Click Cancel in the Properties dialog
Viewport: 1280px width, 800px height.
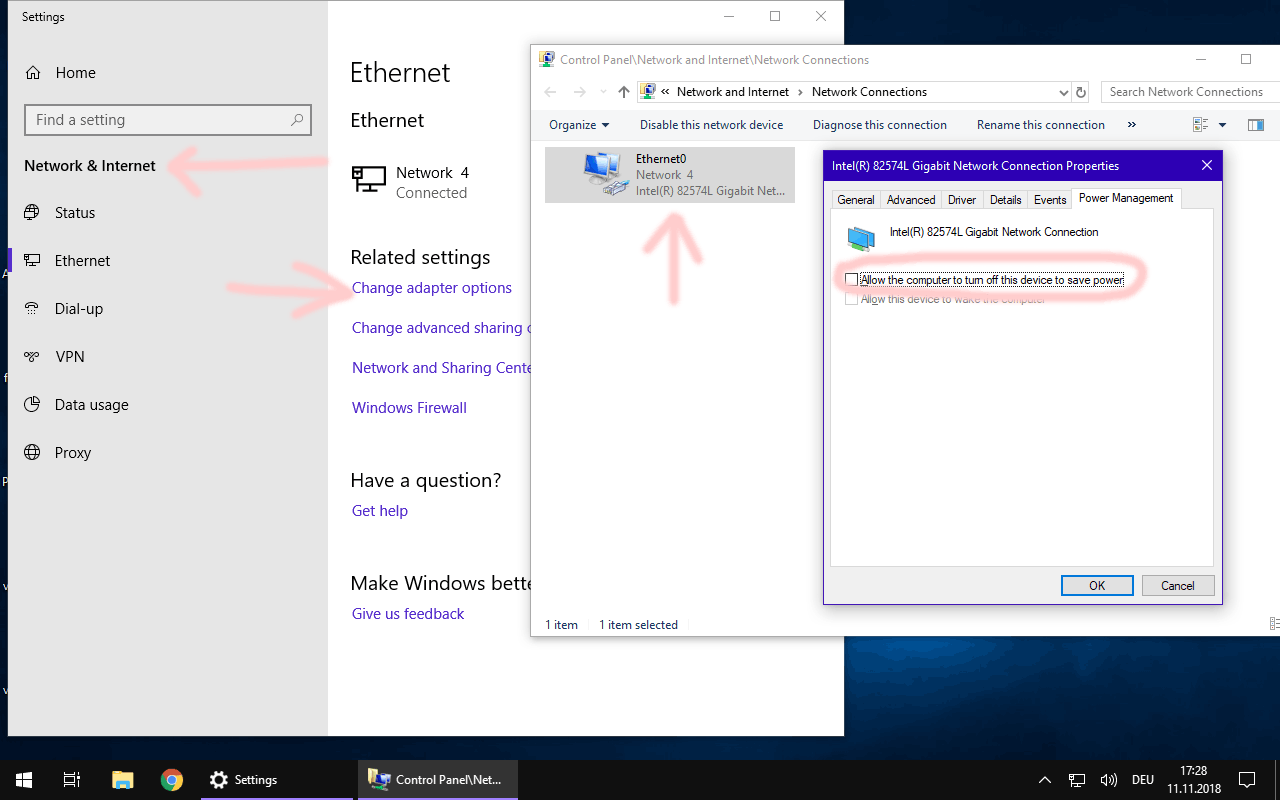click(x=1178, y=586)
